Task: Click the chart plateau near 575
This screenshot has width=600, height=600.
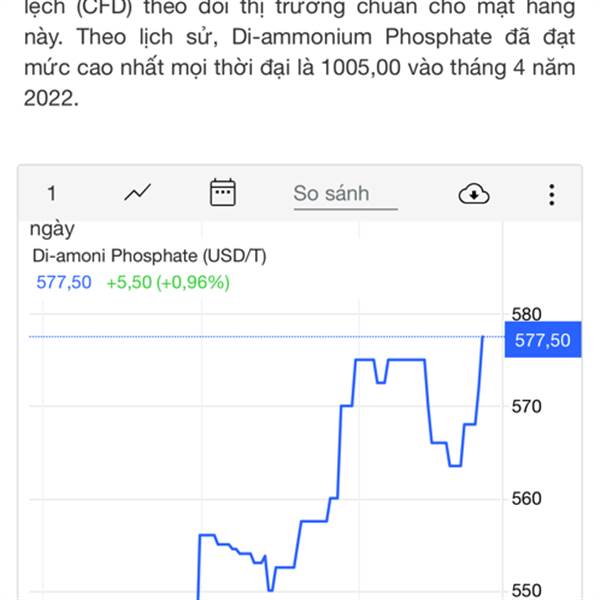Action: point(406,359)
